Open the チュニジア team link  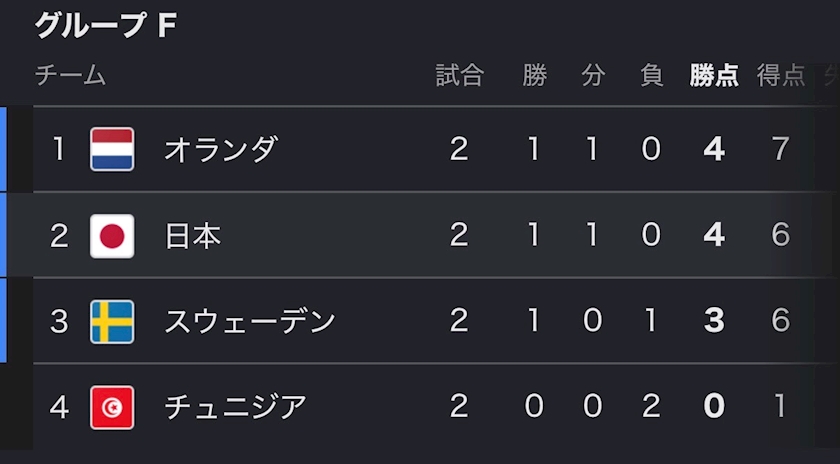click(x=236, y=407)
